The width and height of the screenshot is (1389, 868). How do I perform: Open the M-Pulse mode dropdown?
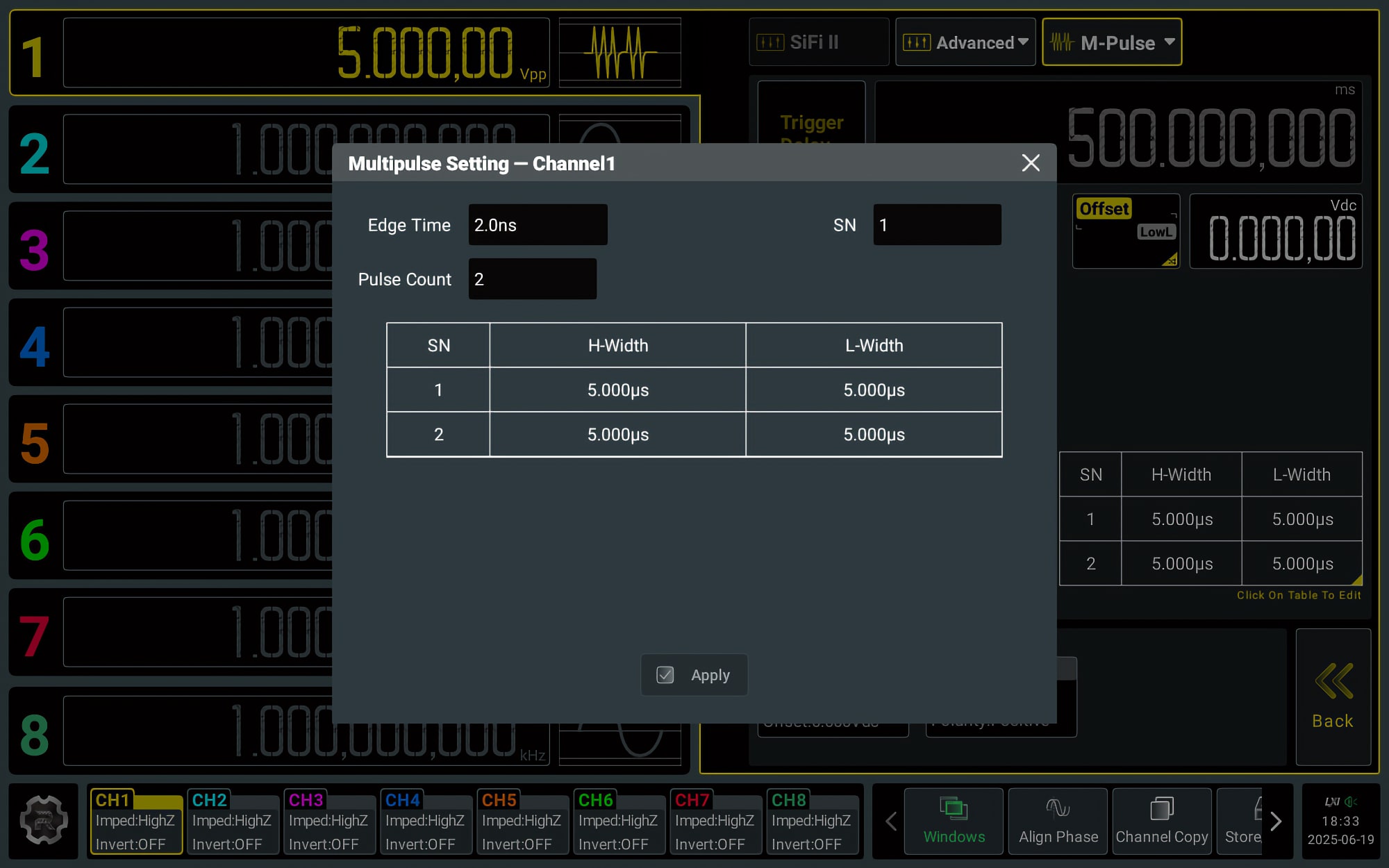1112,42
